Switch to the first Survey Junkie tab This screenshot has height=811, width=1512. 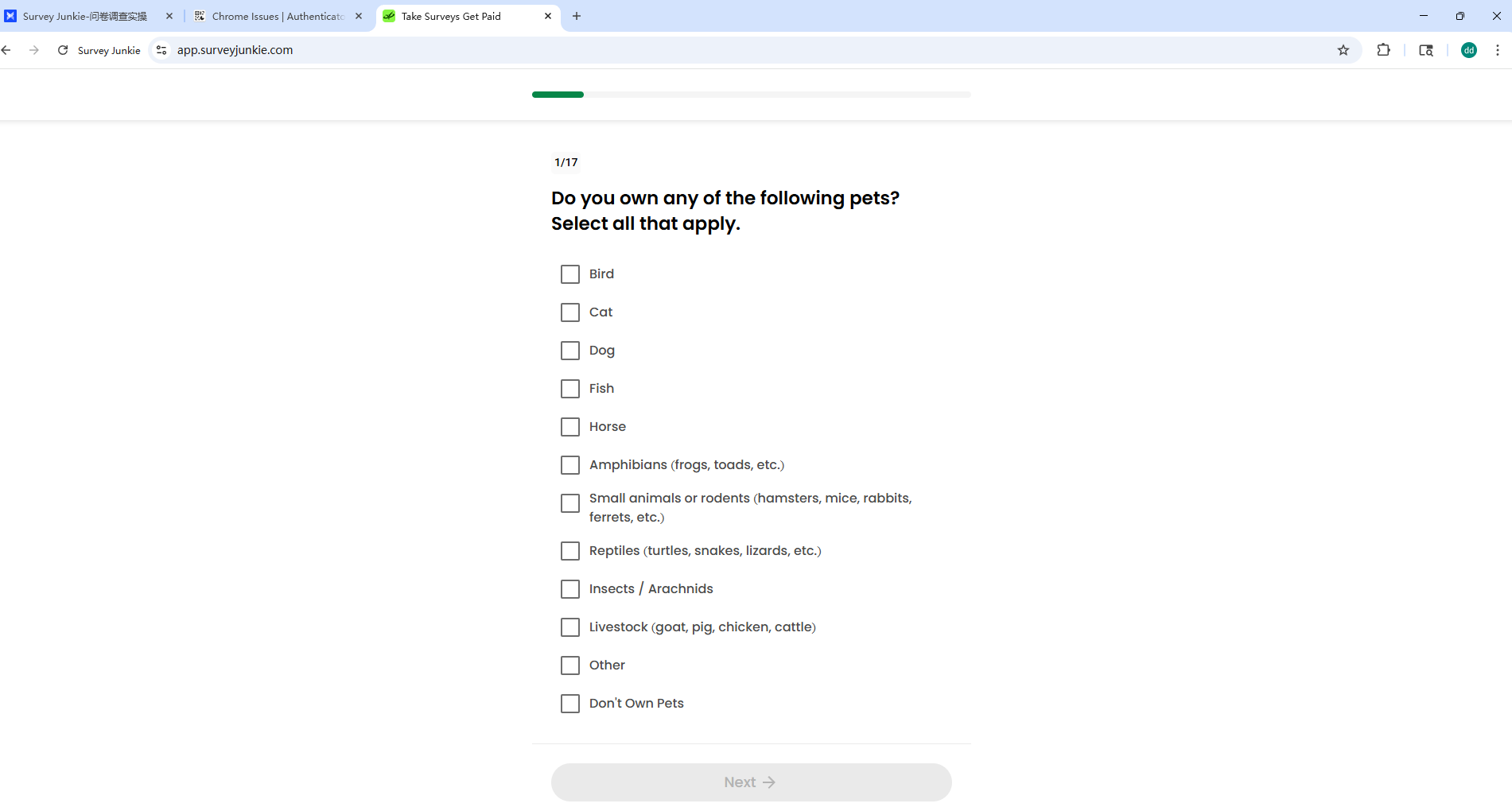(x=85, y=16)
